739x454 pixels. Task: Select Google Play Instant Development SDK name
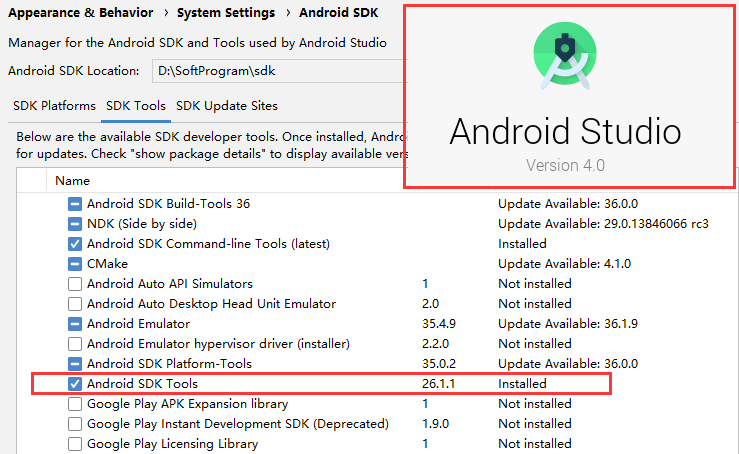pyautogui.click(x=238, y=424)
